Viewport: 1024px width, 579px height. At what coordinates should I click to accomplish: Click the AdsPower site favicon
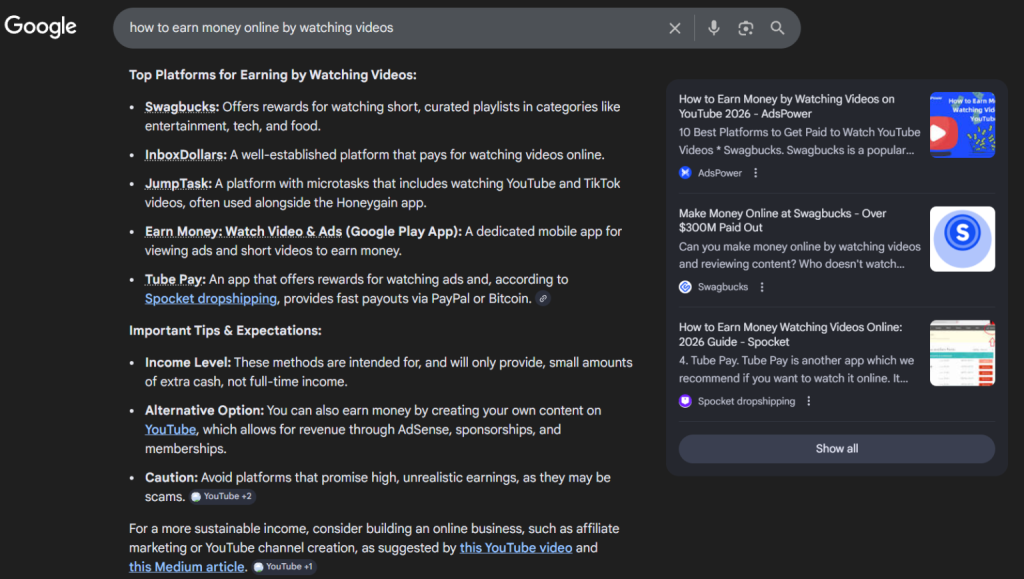click(x=685, y=173)
